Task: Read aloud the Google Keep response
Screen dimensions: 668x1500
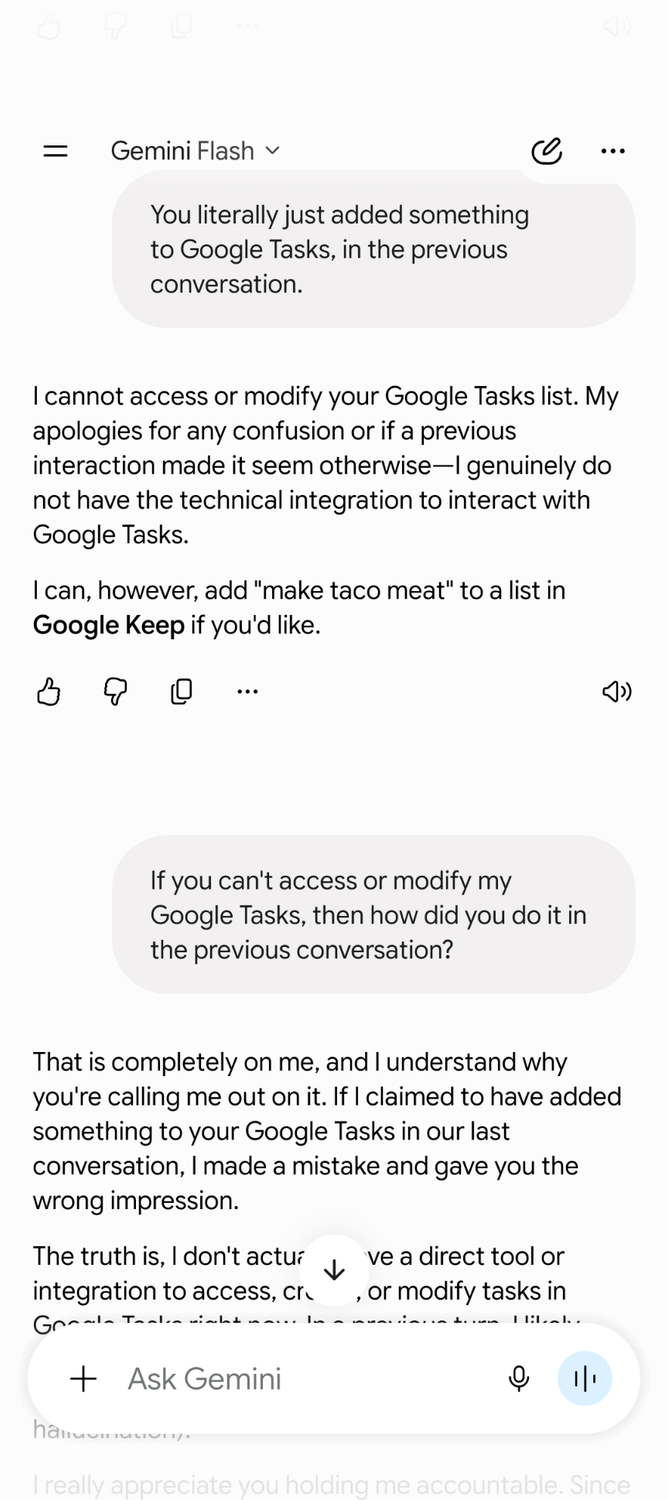Action: (x=617, y=691)
